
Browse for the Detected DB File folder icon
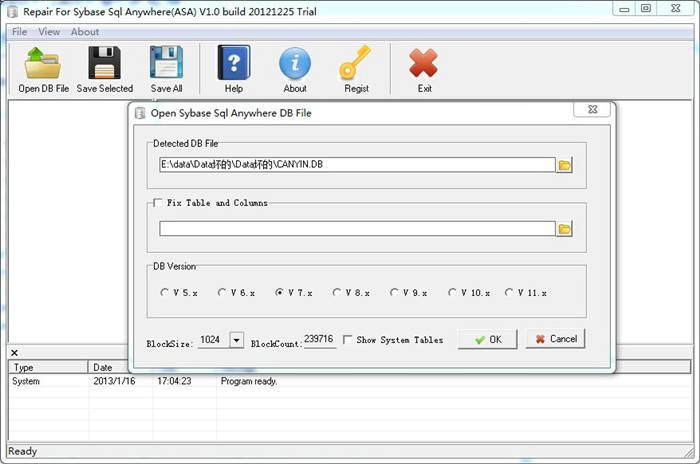pyautogui.click(x=565, y=165)
